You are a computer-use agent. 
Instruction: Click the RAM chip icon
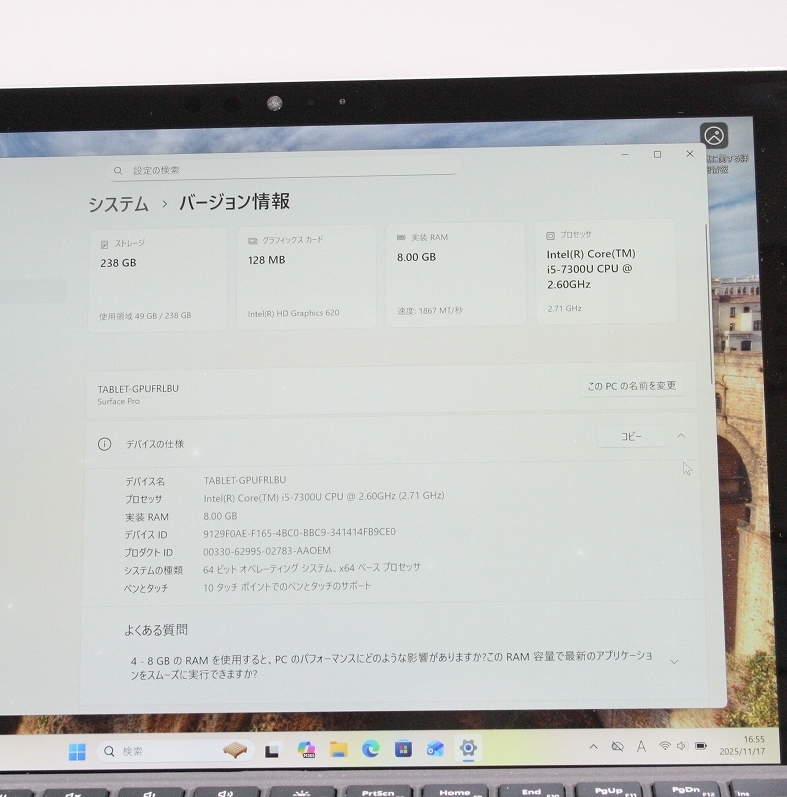(401, 237)
